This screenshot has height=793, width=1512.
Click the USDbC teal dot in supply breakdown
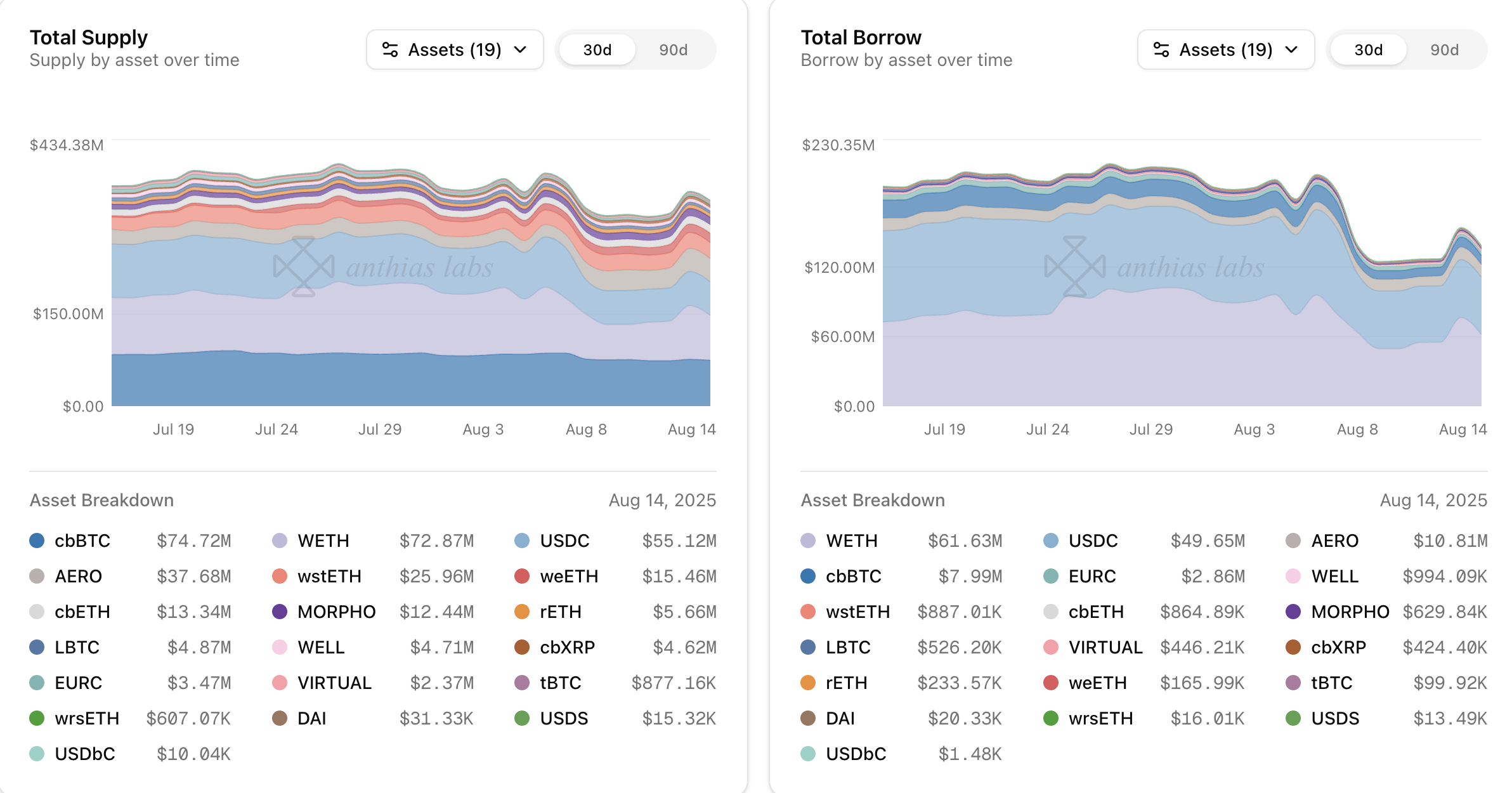(x=37, y=754)
